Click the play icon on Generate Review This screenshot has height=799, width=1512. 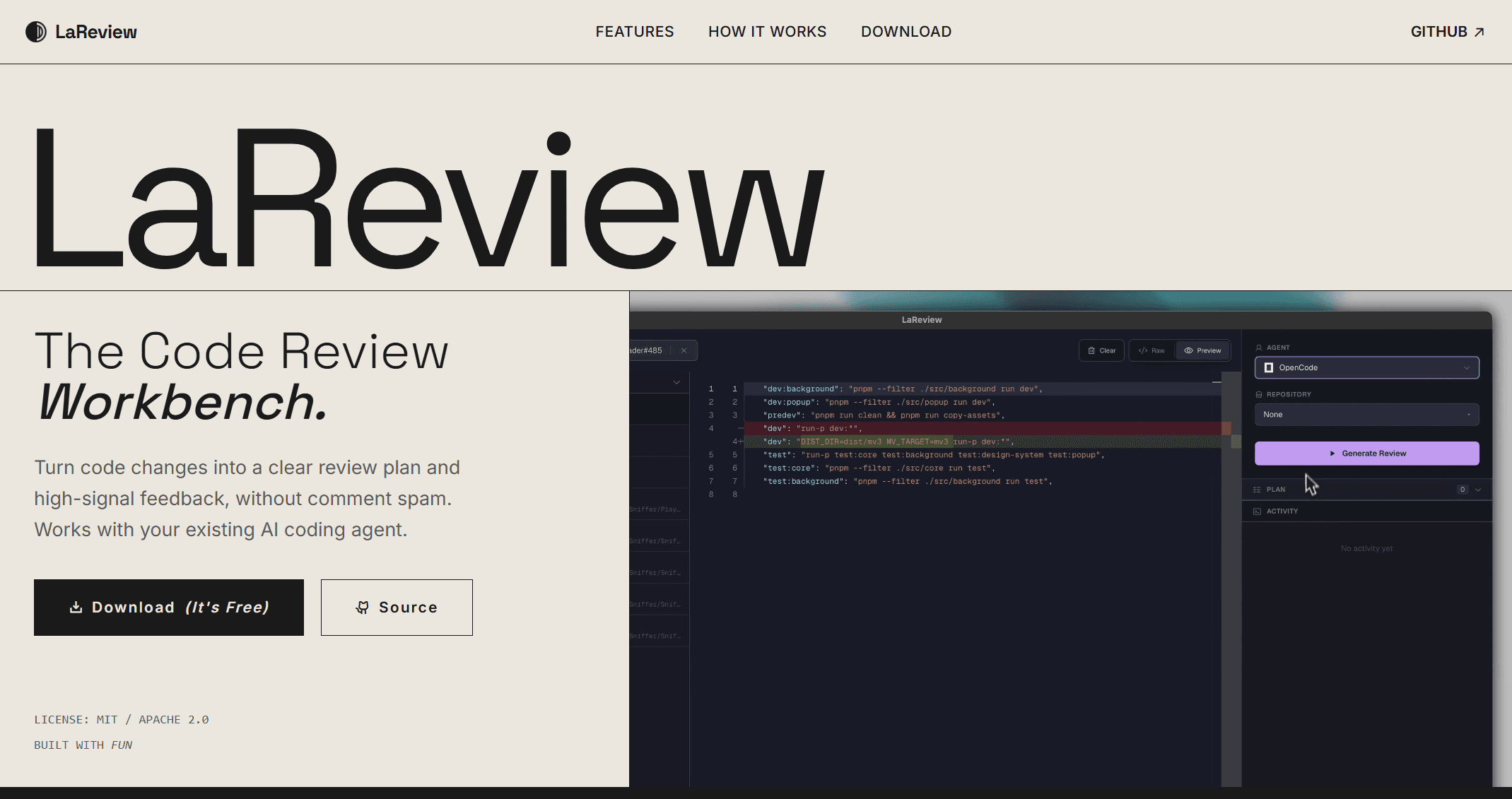(x=1332, y=454)
